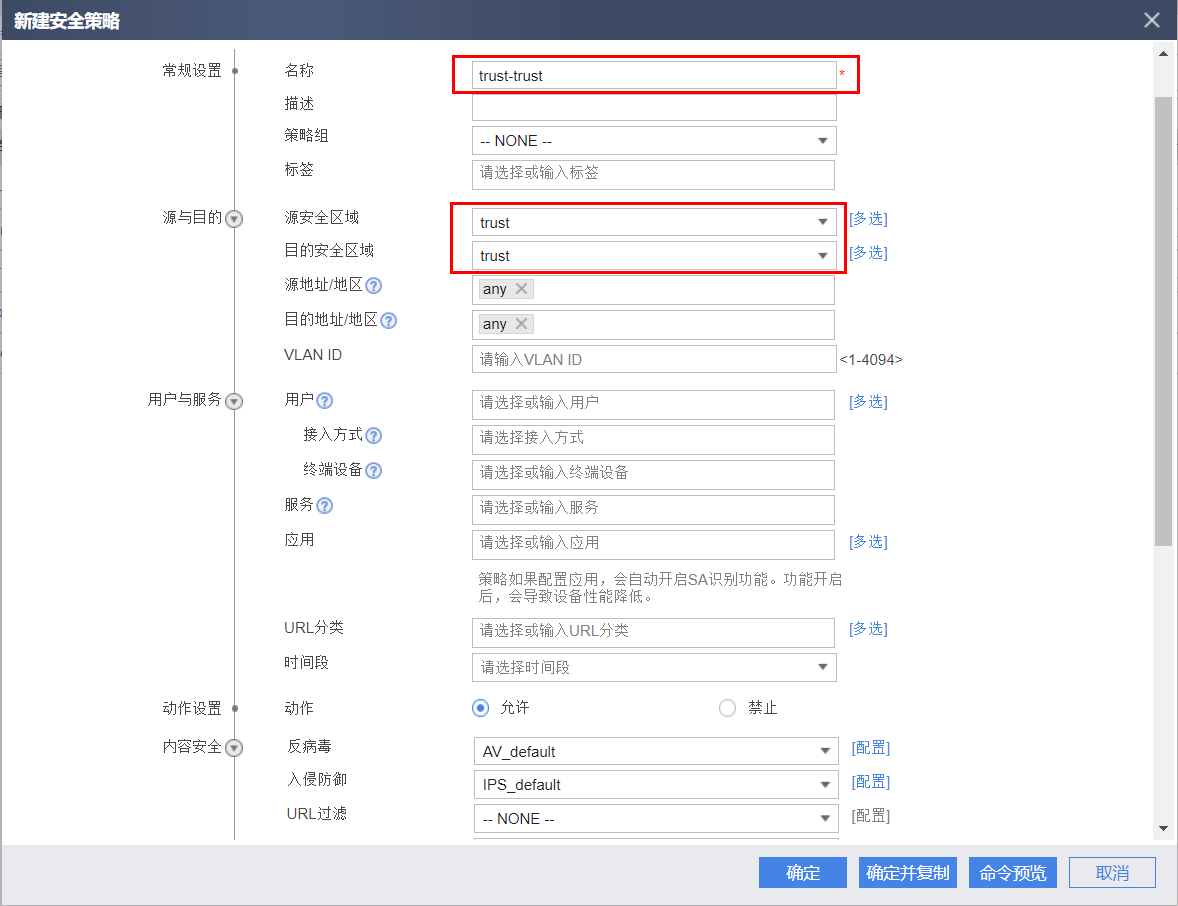Collapse the 内容安全 section
The width and height of the screenshot is (1178, 906).
coord(234,747)
